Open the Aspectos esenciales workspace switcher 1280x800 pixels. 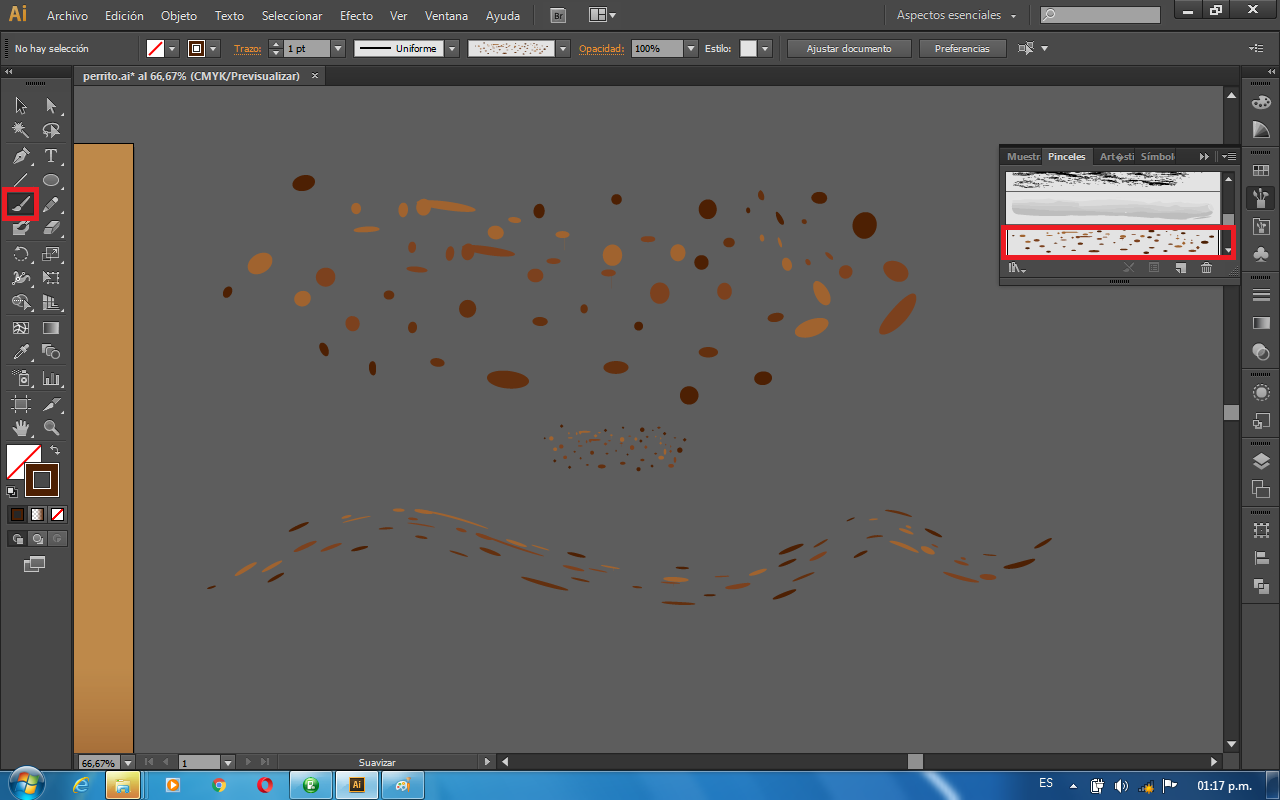955,15
